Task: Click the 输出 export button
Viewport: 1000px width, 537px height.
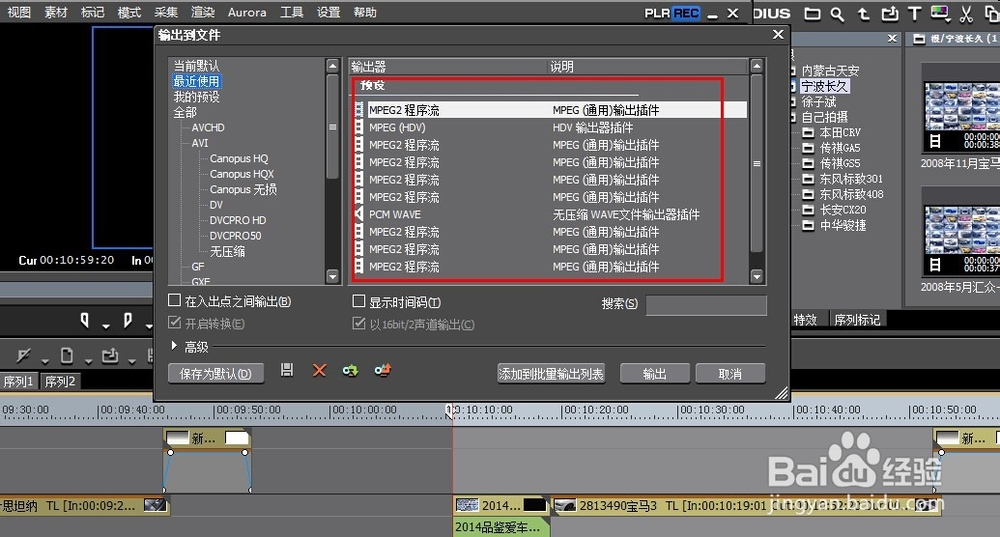Action: coord(654,373)
